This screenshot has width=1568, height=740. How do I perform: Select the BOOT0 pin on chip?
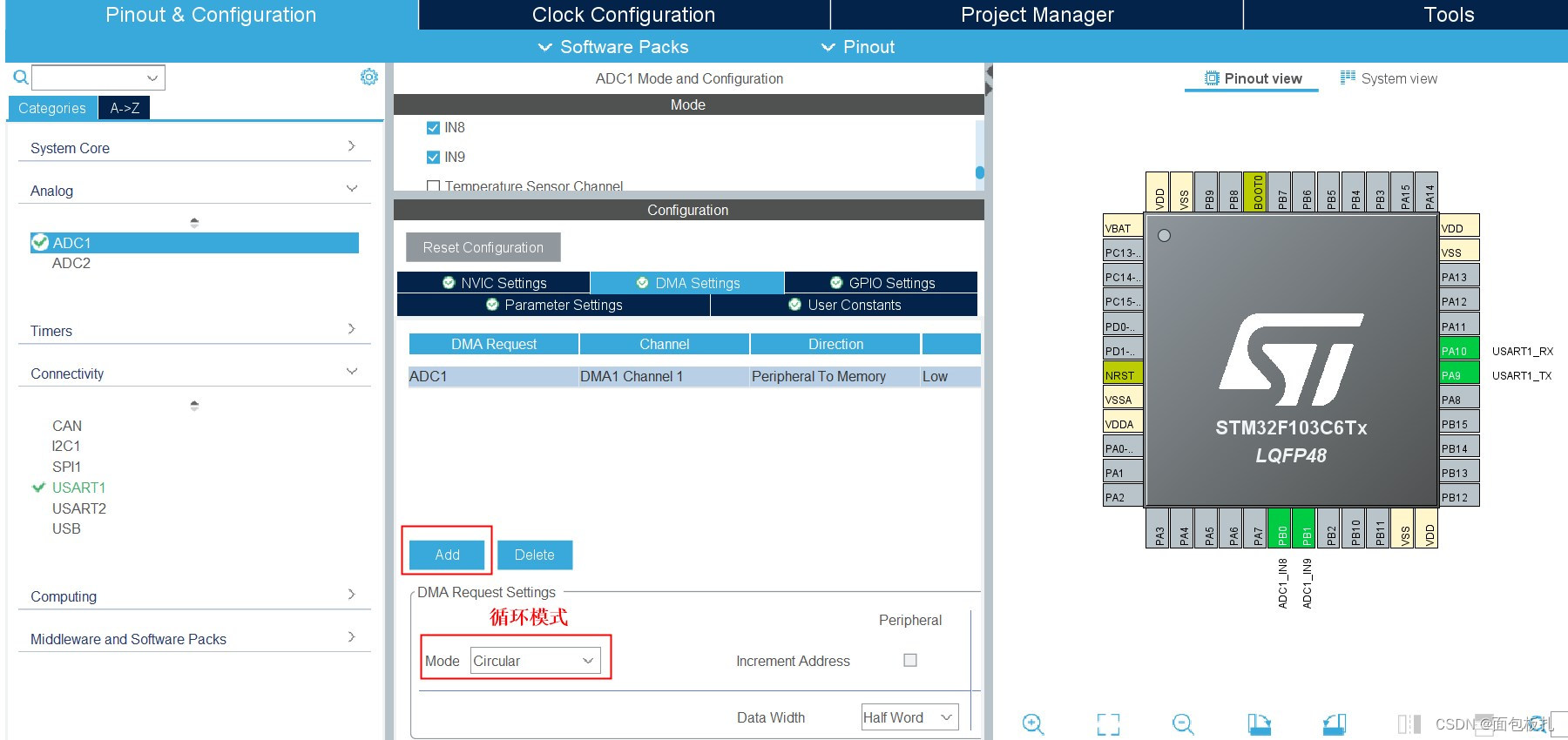(x=1257, y=192)
